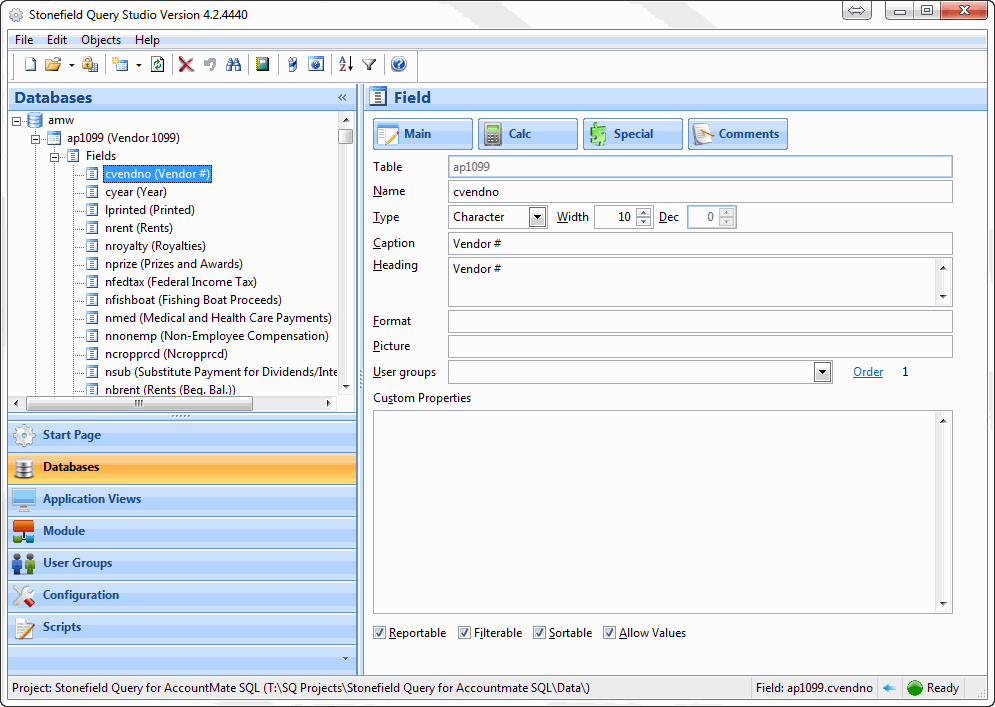995x707 pixels.
Task: Open the Sort A-Z tool
Action: 344,64
